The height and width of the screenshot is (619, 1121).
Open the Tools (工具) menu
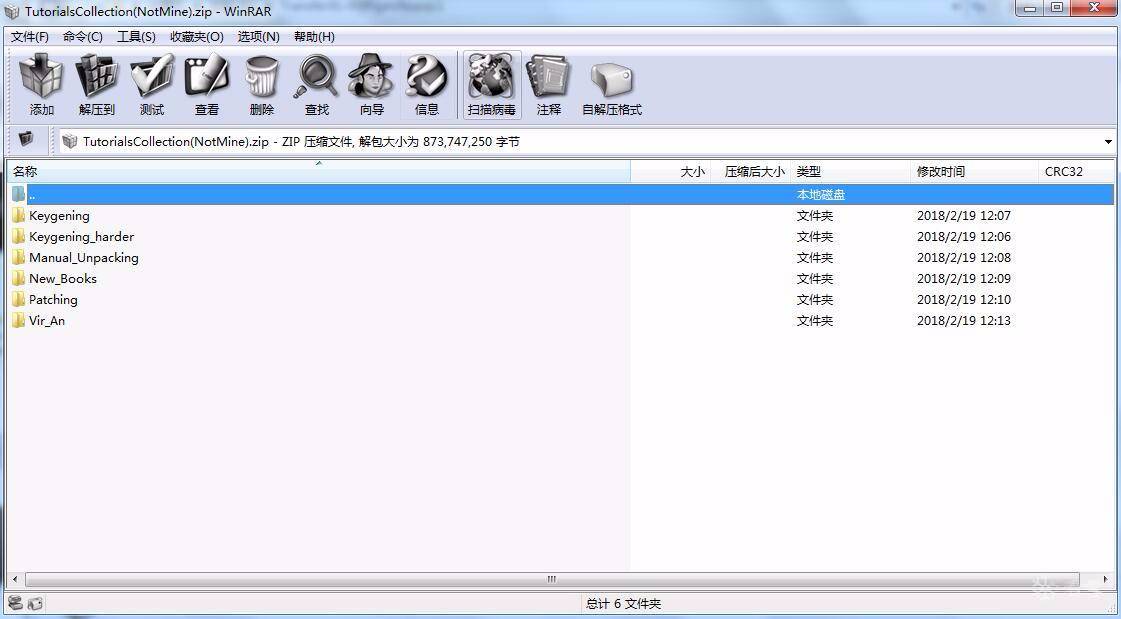136,36
